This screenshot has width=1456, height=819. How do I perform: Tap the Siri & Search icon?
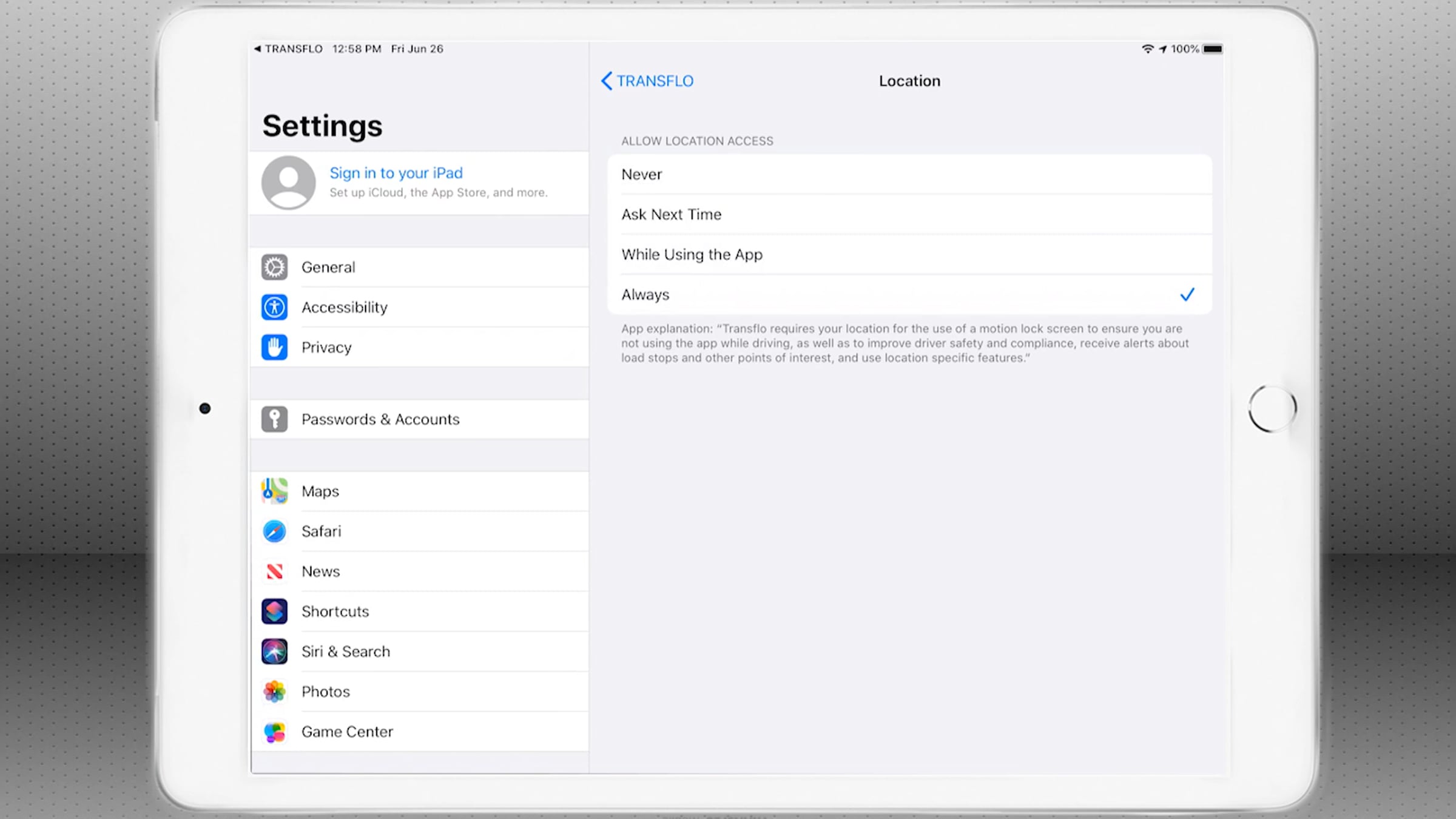(x=274, y=652)
